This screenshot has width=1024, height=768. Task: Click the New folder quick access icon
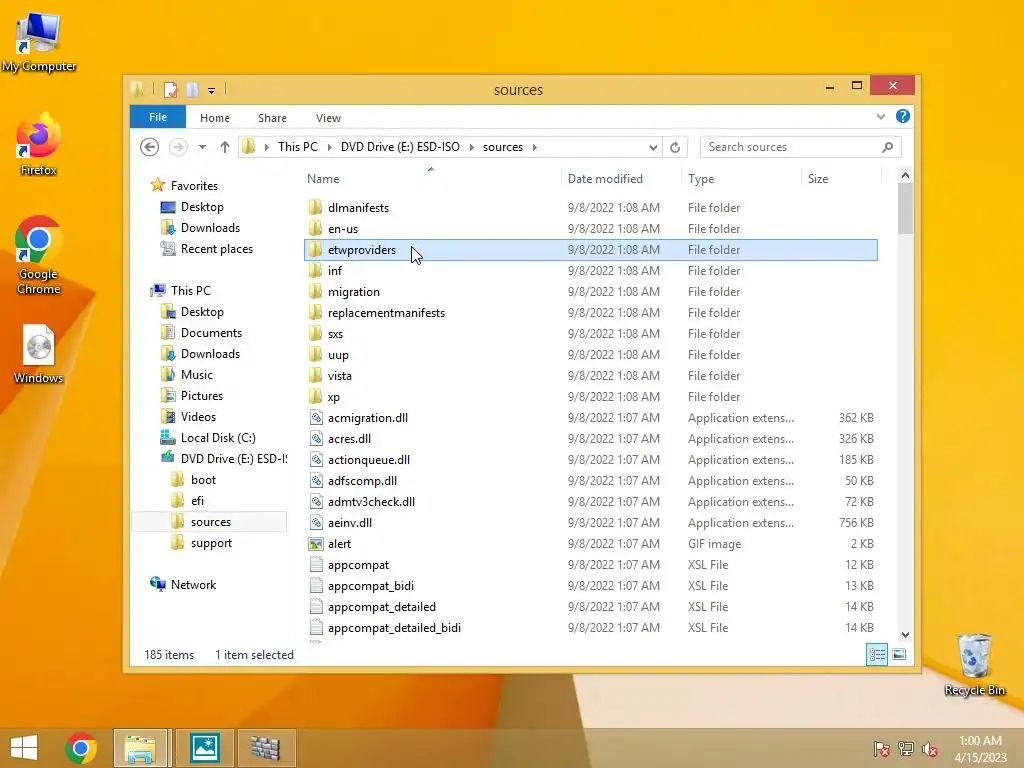(x=192, y=89)
